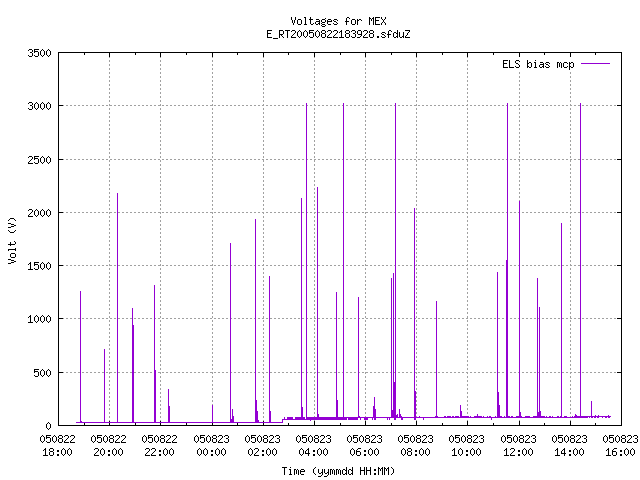Click the '050823 12:00' time label
Screen dimensions: 640x480
pyautogui.click(x=518, y=446)
